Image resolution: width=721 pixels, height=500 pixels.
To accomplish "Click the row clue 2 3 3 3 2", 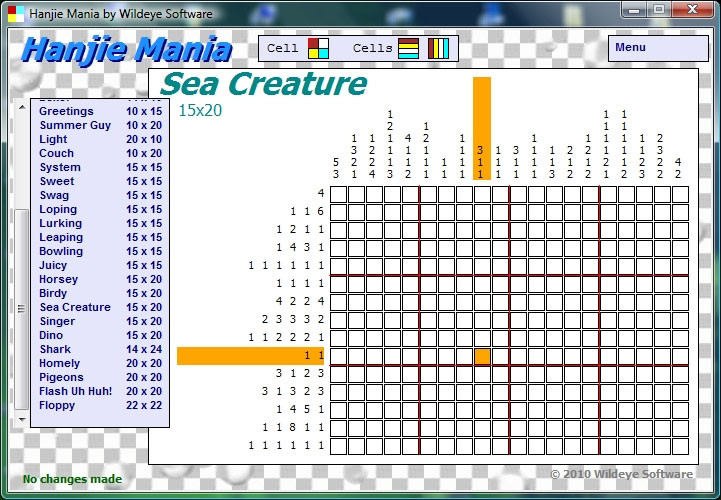I will pyautogui.click(x=293, y=319).
